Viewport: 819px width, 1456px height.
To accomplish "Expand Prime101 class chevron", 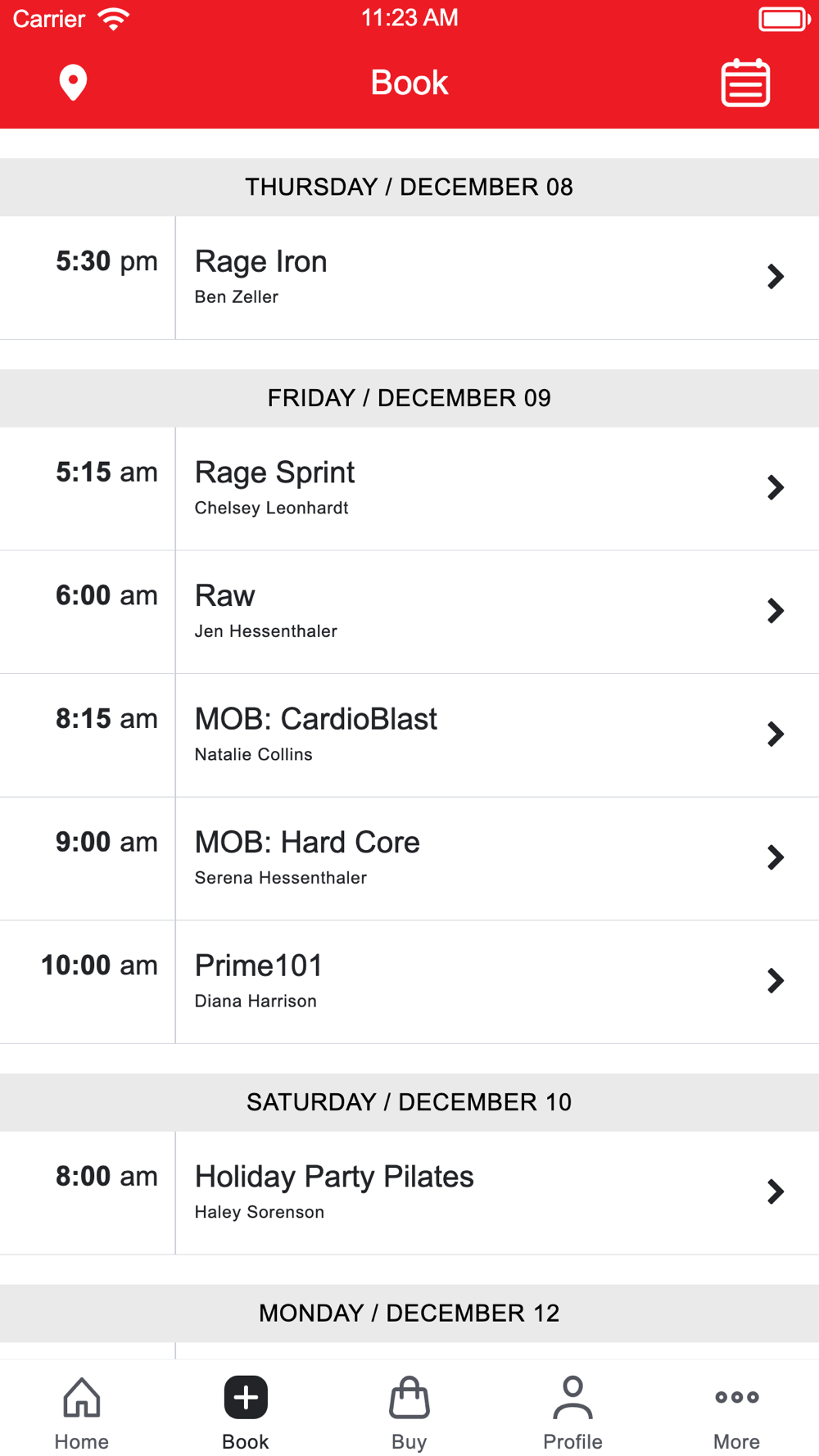I will coord(775,981).
